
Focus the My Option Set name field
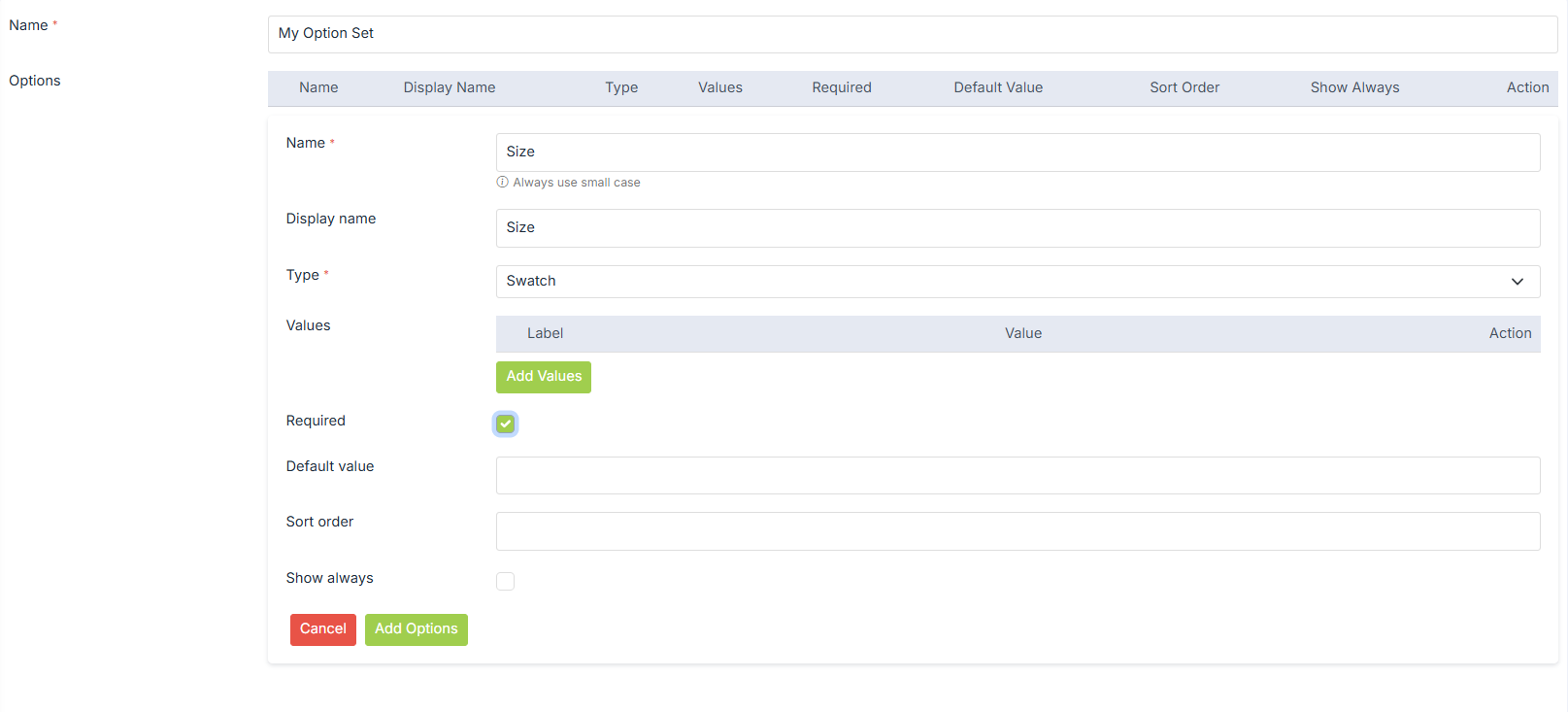912,34
